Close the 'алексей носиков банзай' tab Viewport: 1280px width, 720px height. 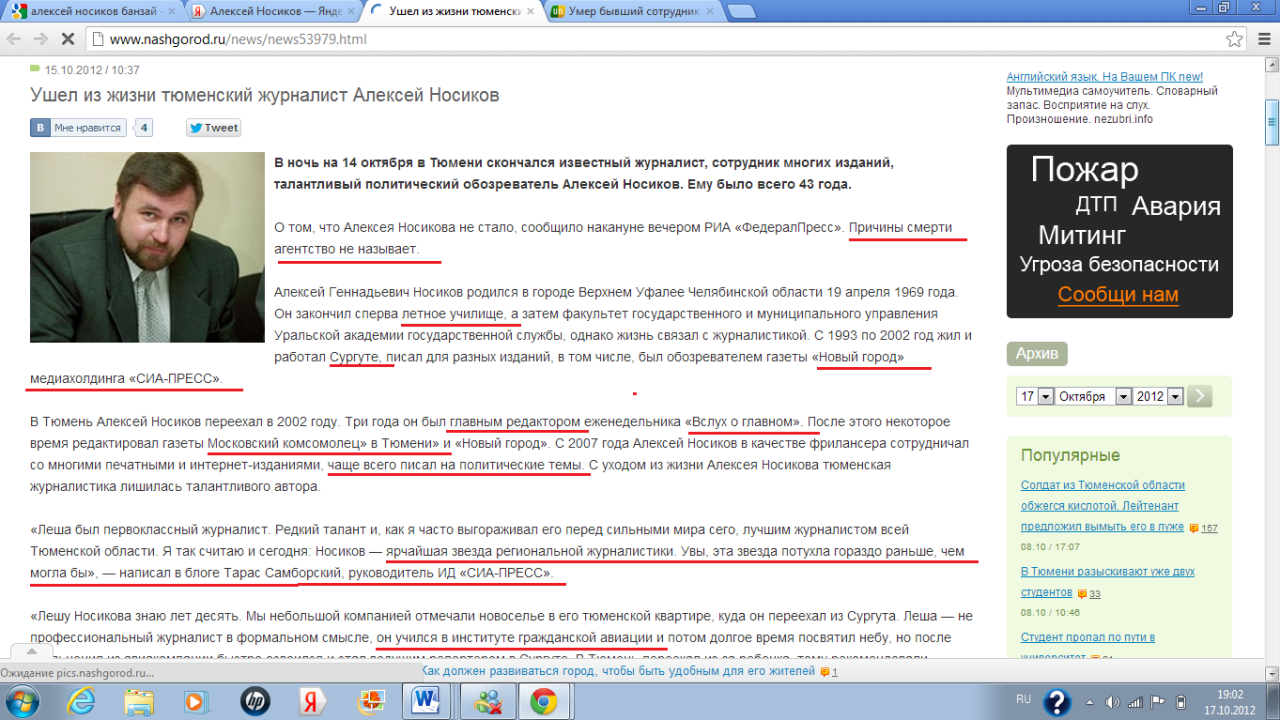pos(174,12)
